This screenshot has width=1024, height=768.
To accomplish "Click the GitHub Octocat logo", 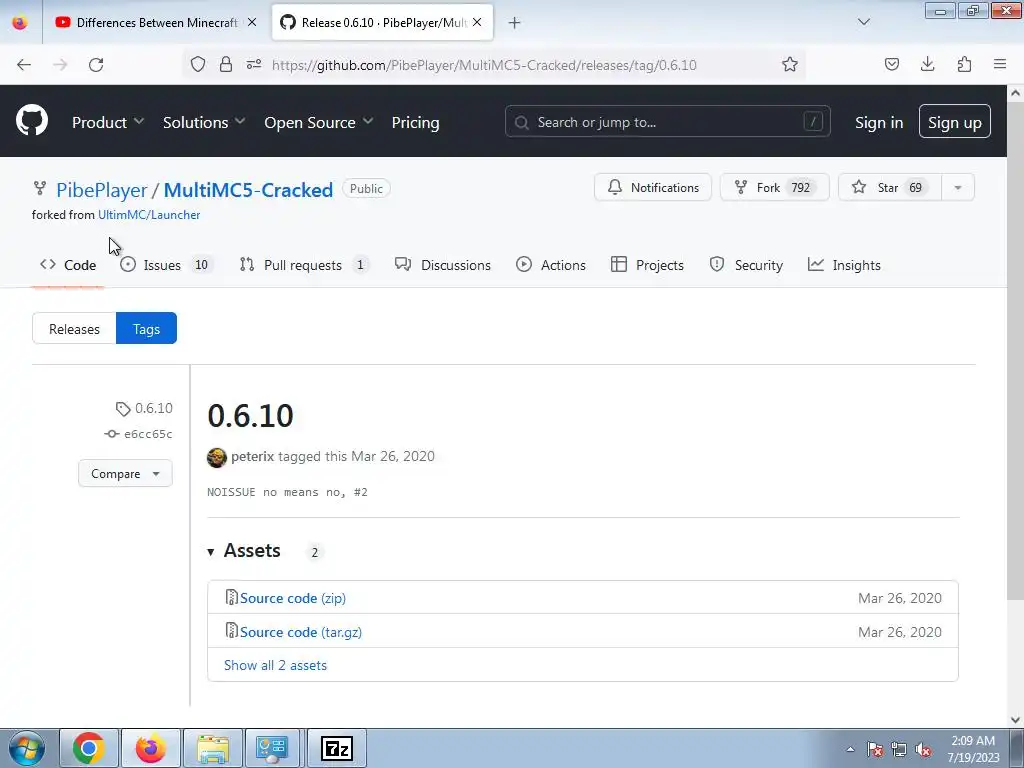I will [31, 120].
